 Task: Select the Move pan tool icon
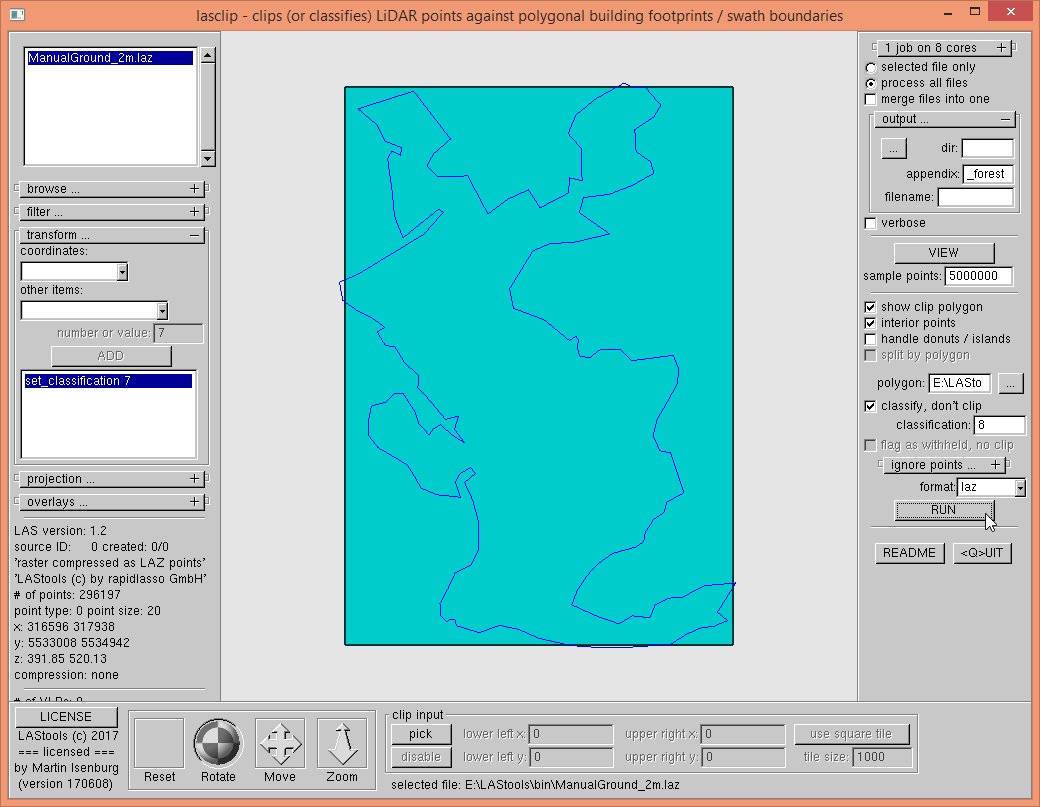point(280,743)
